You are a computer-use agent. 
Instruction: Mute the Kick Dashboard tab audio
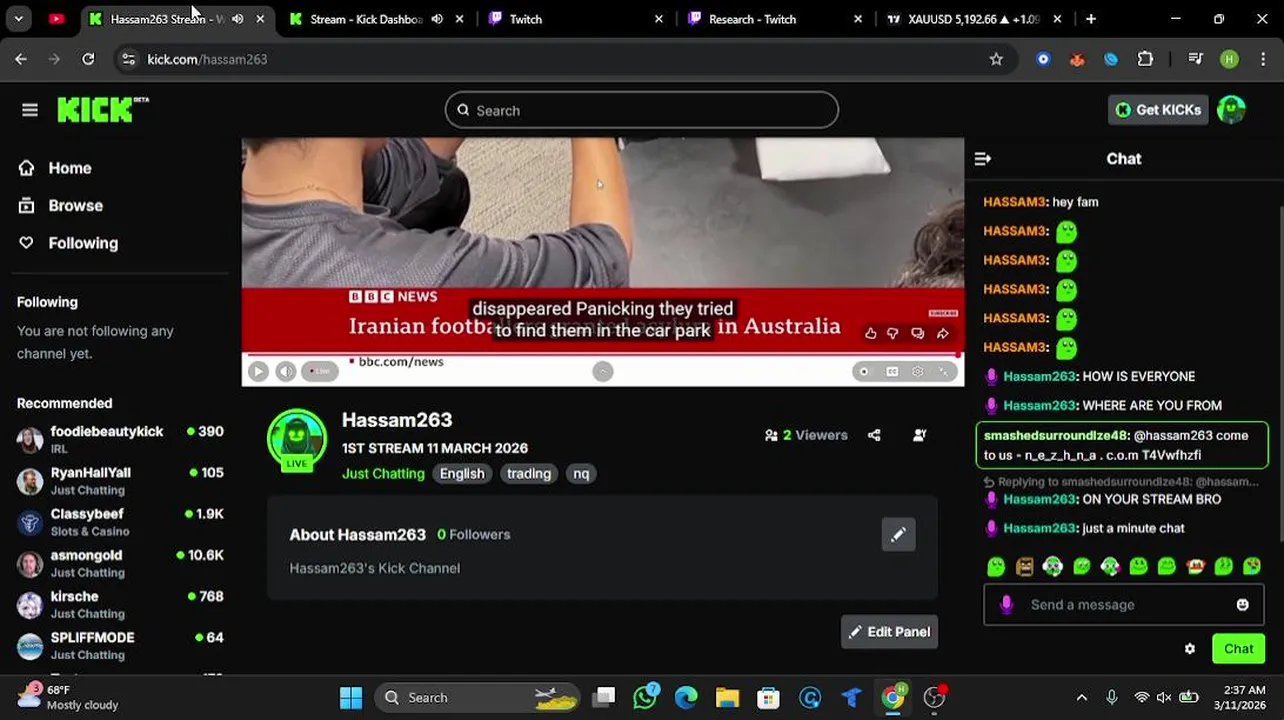click(x=437, y=19)
